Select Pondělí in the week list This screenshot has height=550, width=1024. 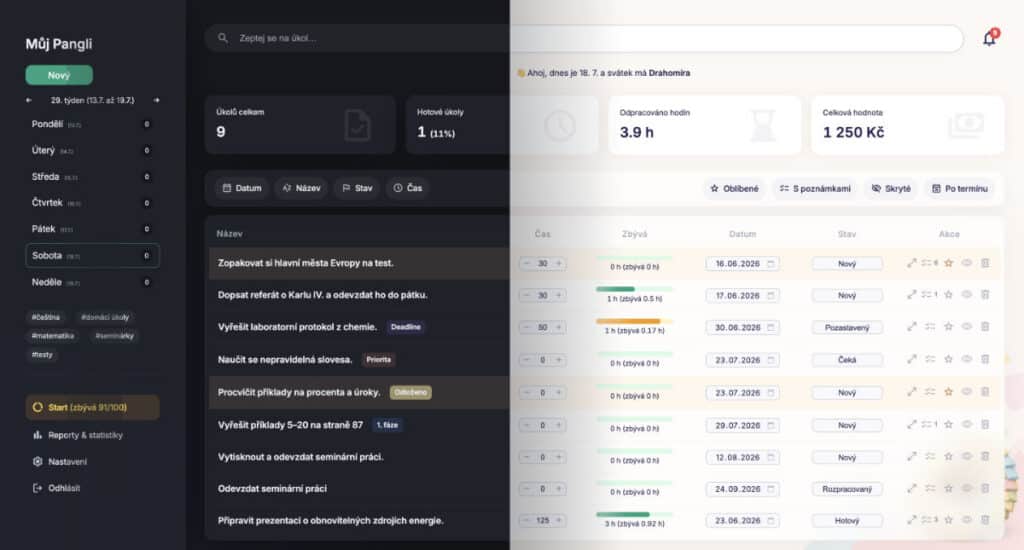[x=92, y=124]
